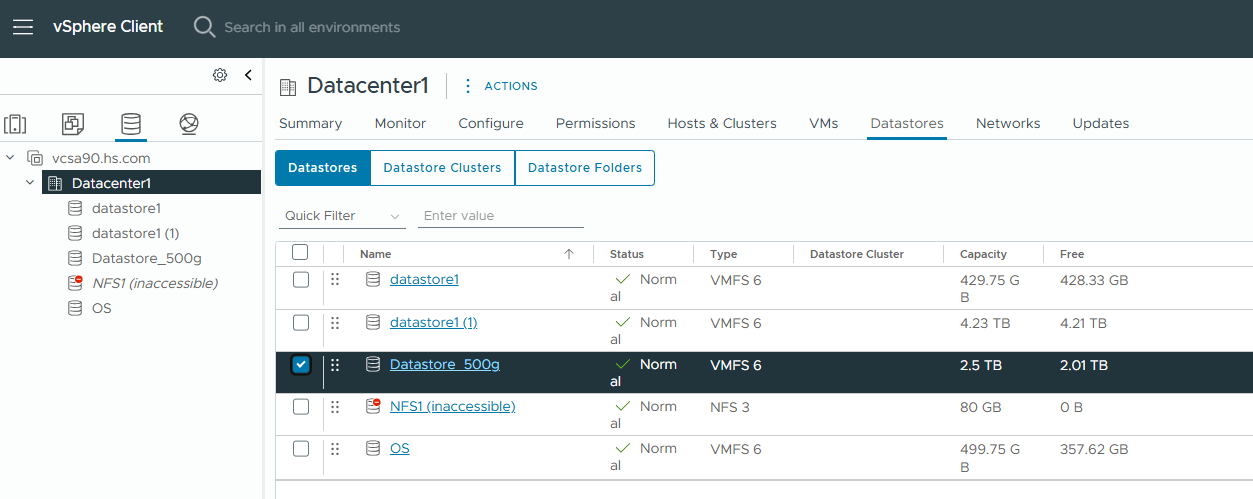This screenshot has height=499, width=1253.
Task: Open the datastore1 (1) link in table
Action: [x=434, y=322]
